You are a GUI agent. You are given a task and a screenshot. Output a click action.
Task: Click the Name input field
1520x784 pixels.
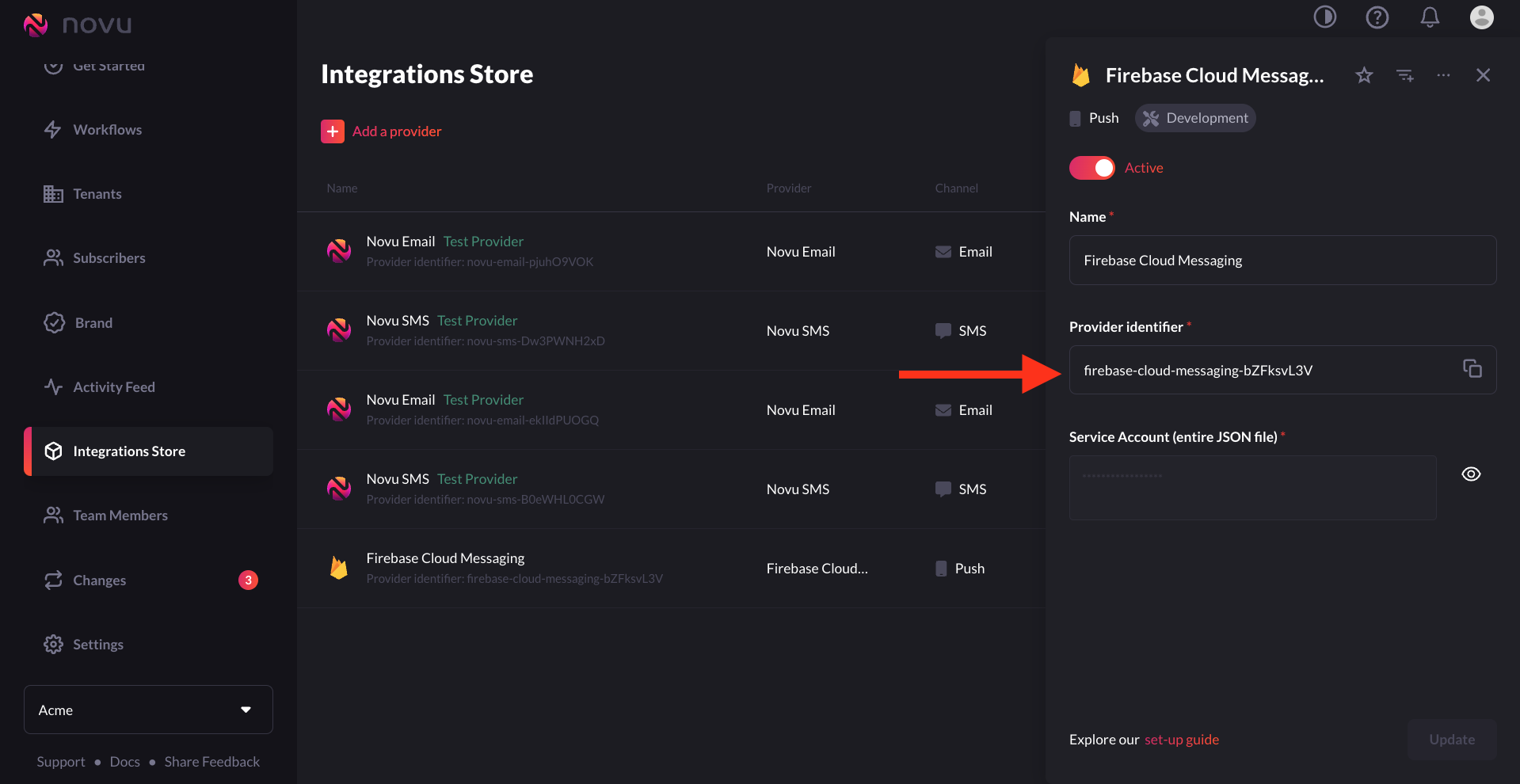point(1282,261)
